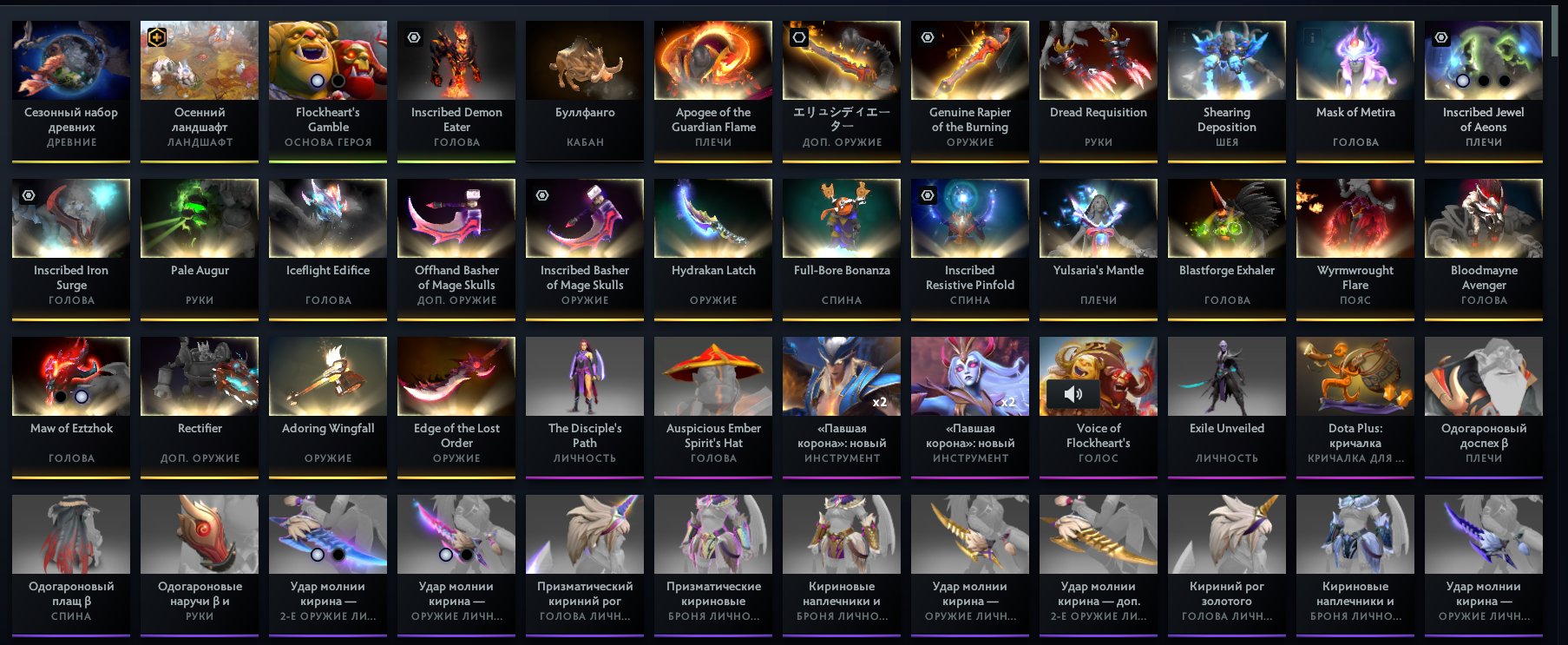Click the vertical scrollbar on the right edge
Viewport: 1568px width, 645px height.
[1558, 31]
